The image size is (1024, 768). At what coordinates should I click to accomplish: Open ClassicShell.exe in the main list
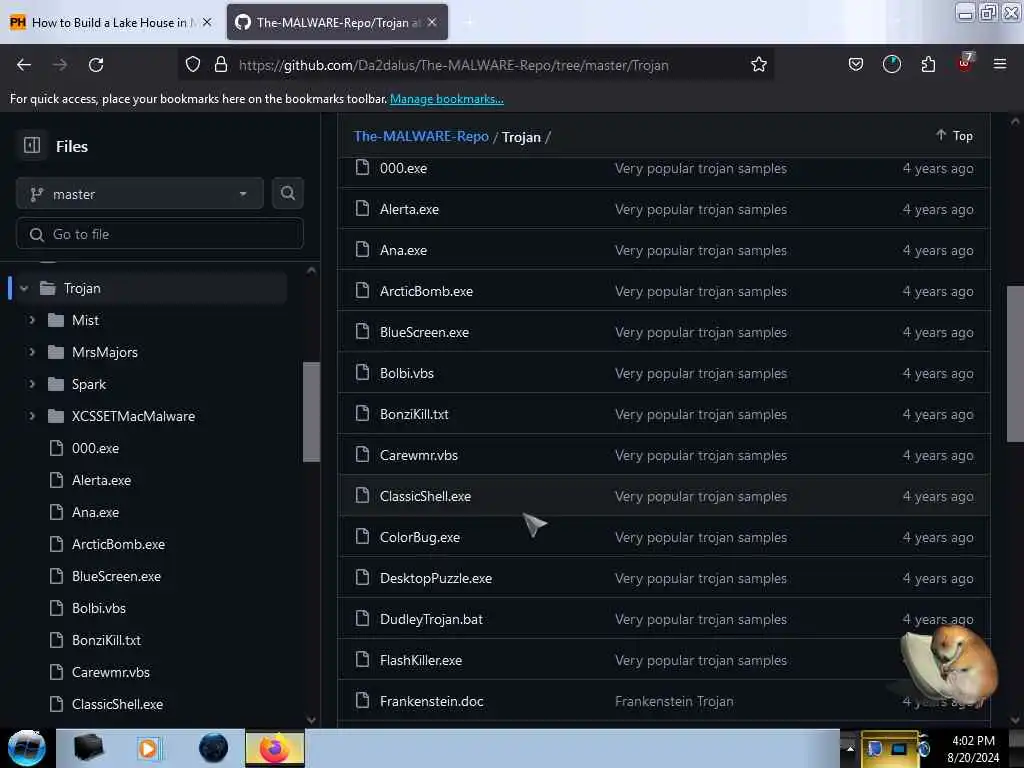click(x=425, y=496)
